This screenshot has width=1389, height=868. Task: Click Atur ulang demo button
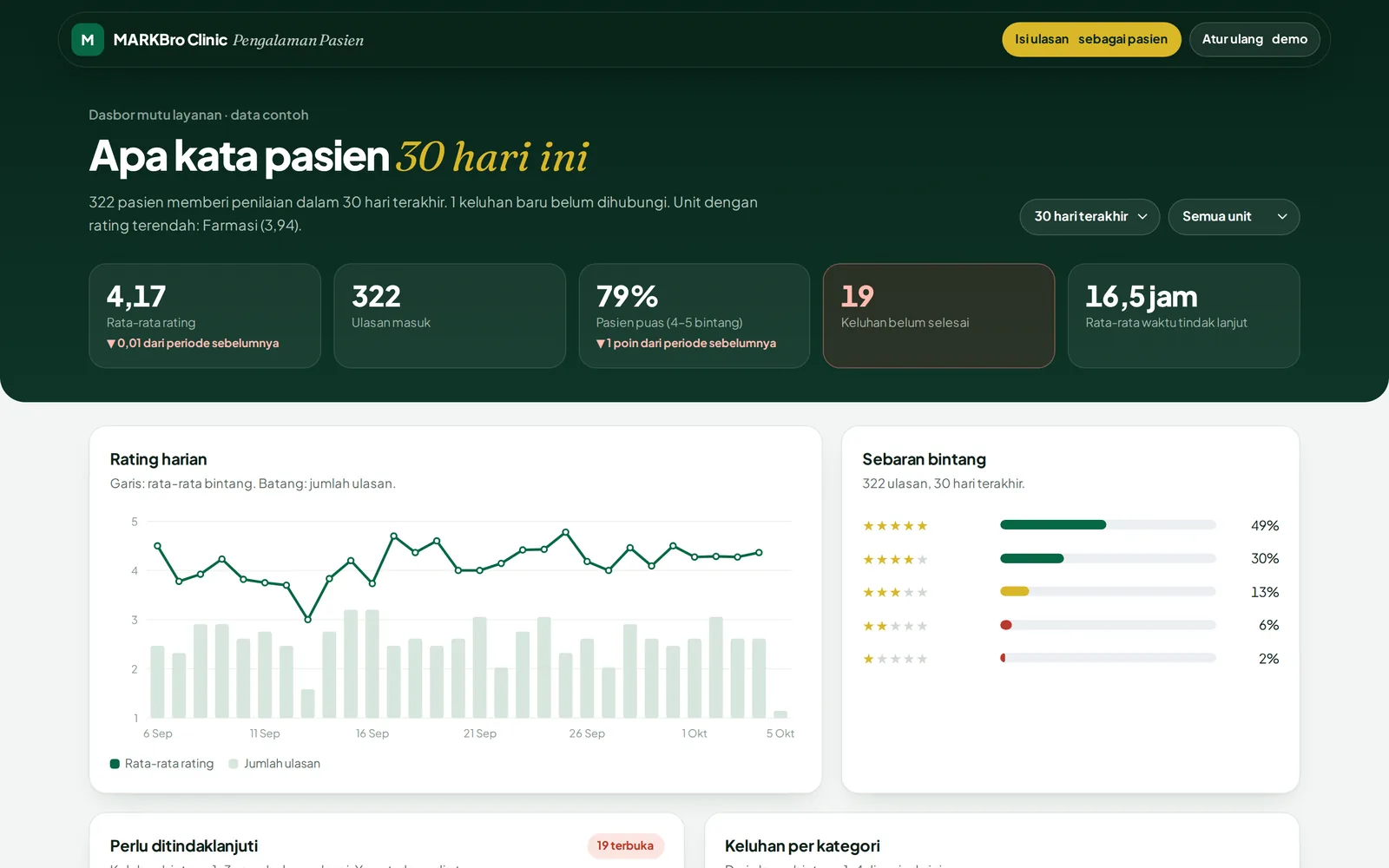pos(1254,40)
